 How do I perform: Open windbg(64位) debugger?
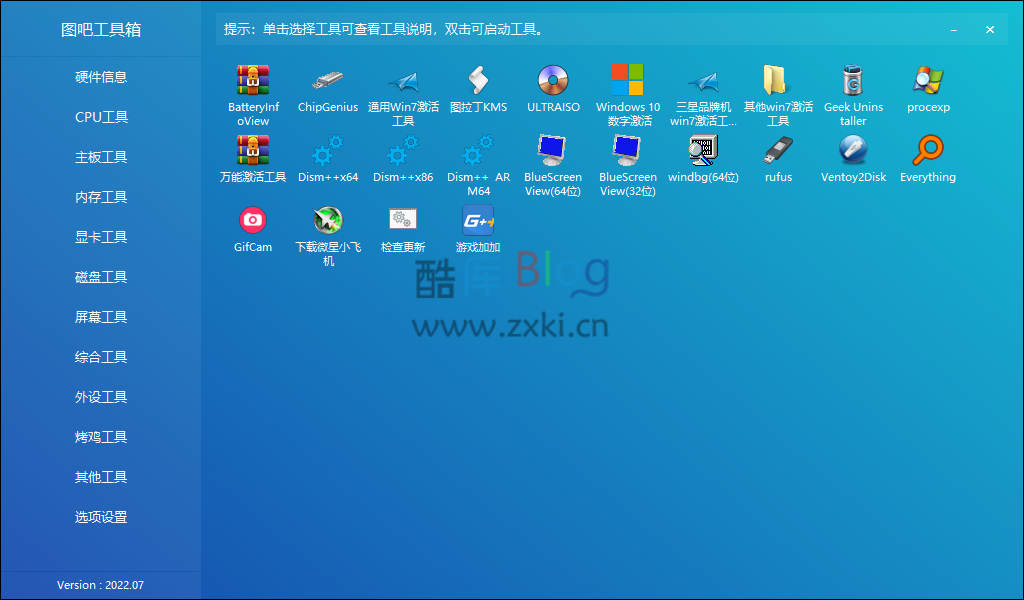(x=703, y=160)
